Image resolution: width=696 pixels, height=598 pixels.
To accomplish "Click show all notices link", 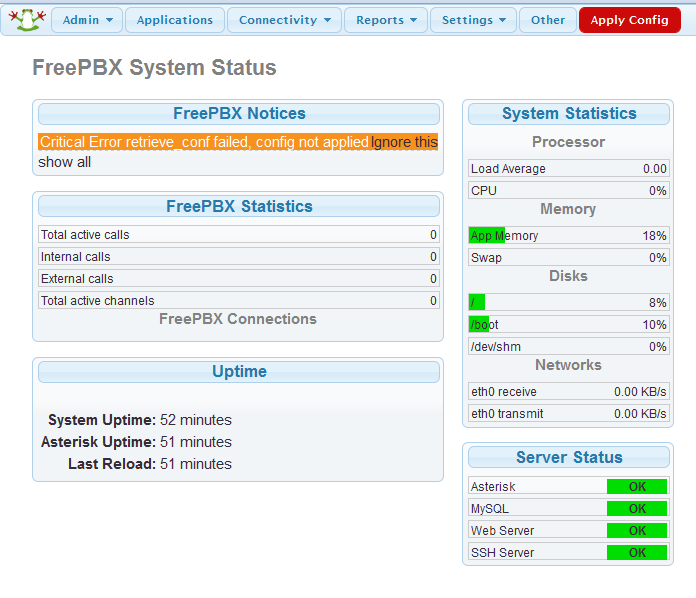I will point(64,162).
